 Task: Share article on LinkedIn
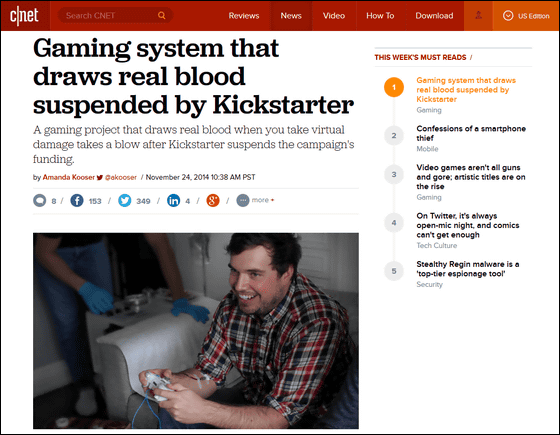pyautogui.click(x=174, y=200)
